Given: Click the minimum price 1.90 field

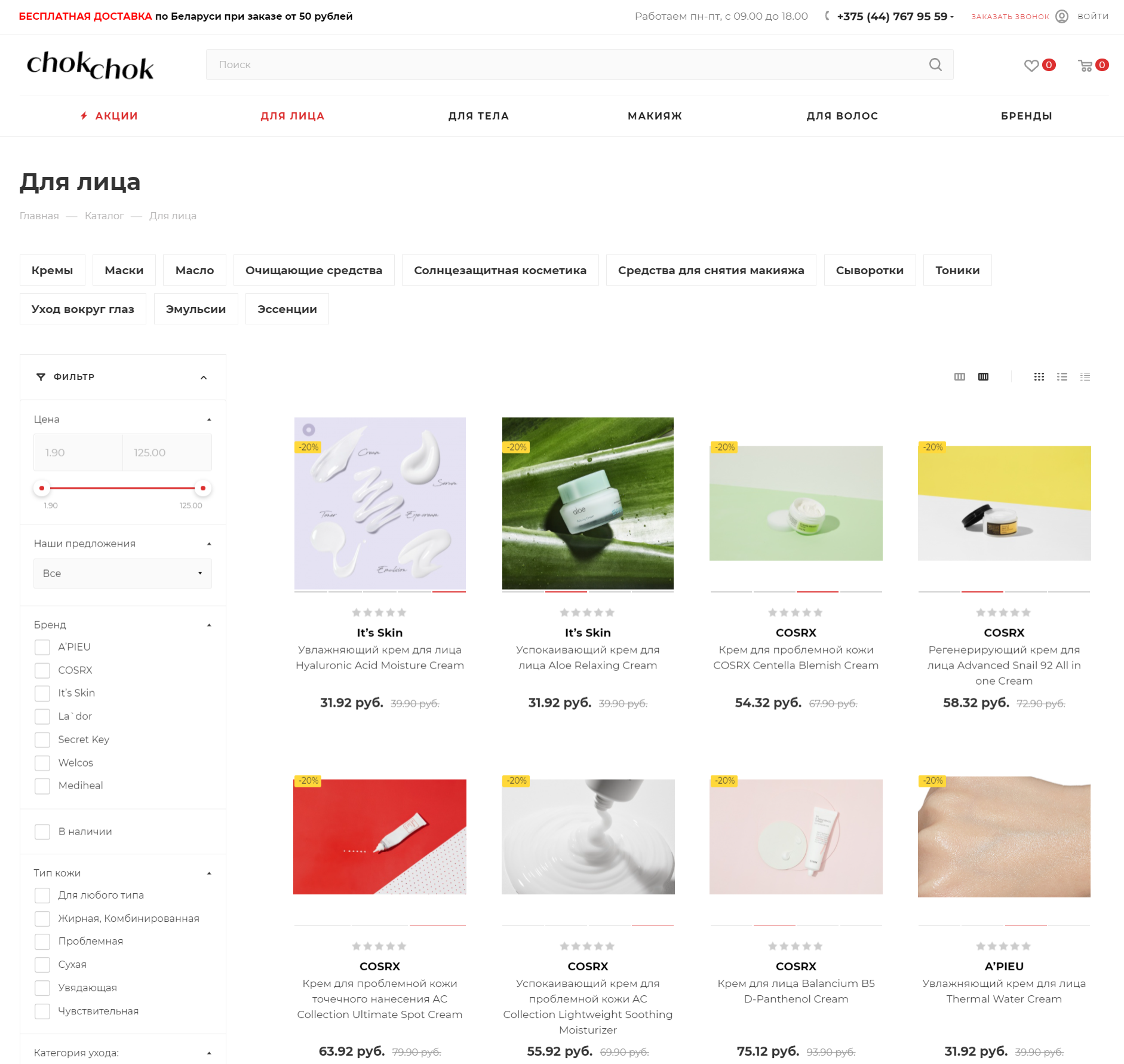Looking at the screenshot, I should tap(78, 452).
